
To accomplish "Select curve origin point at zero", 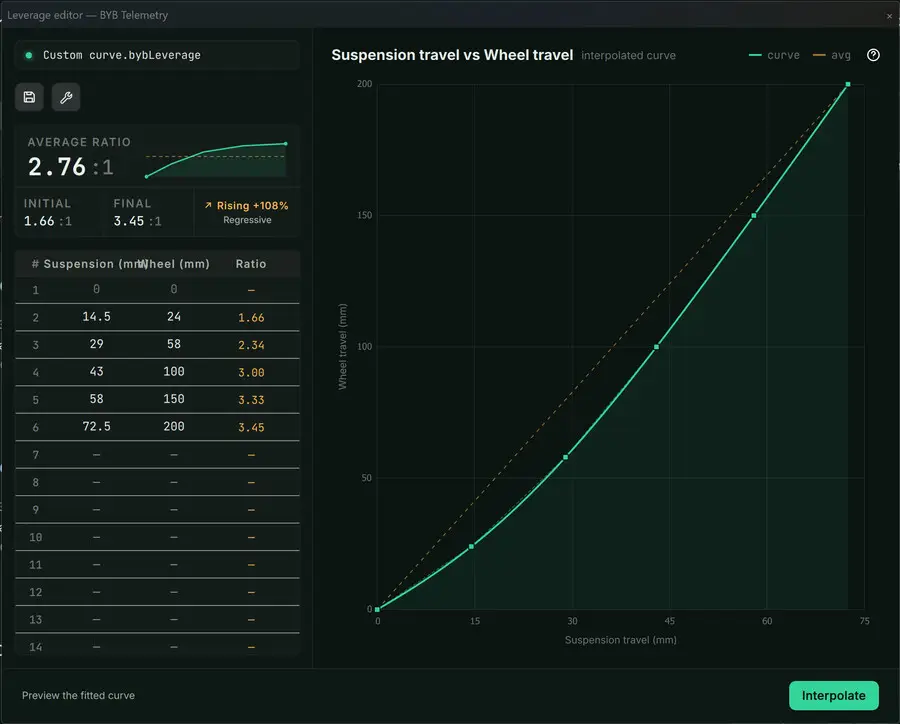I will (x=377, y=609).
